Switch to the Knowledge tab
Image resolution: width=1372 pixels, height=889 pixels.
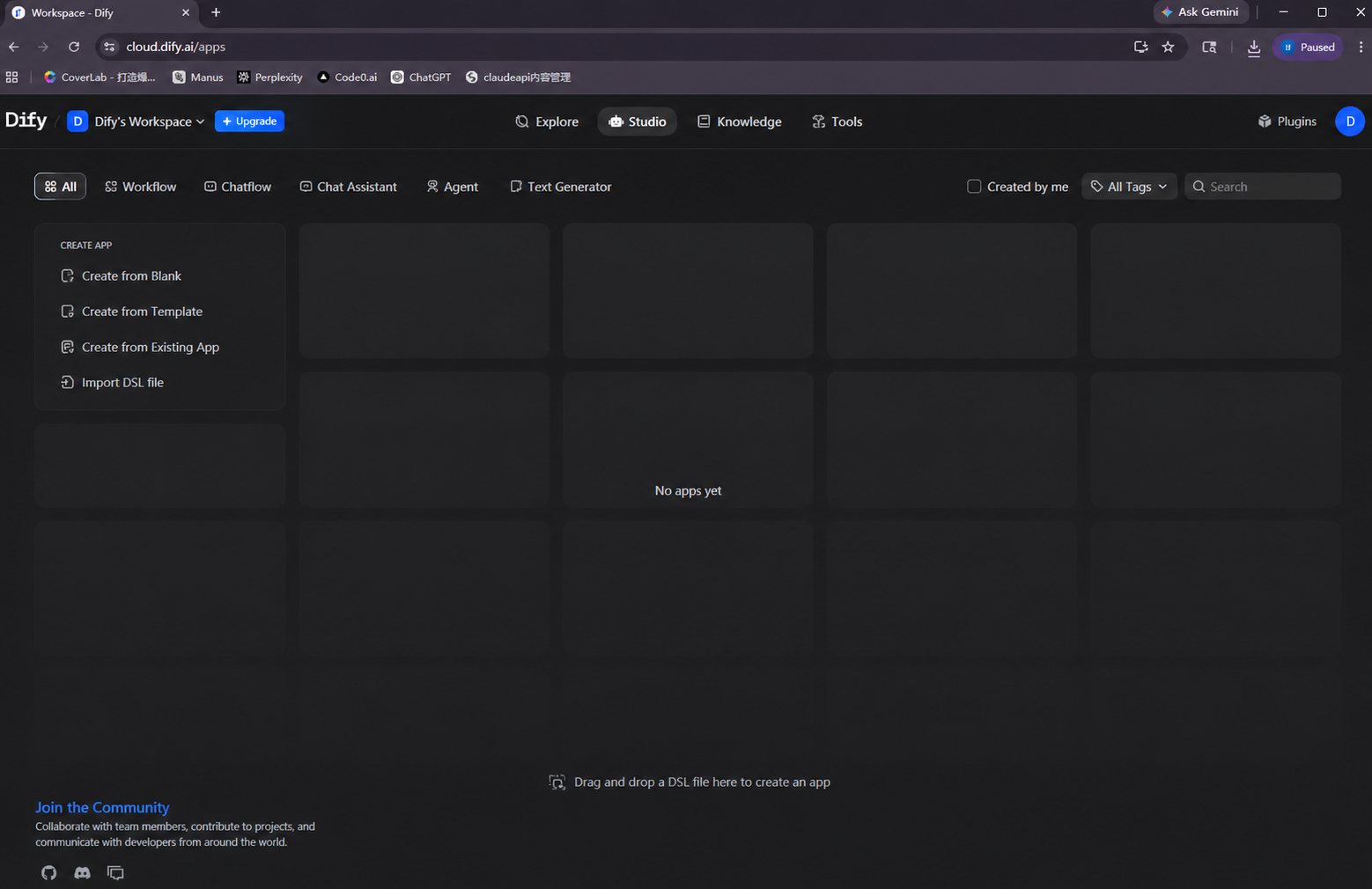(x=740, y=121)
